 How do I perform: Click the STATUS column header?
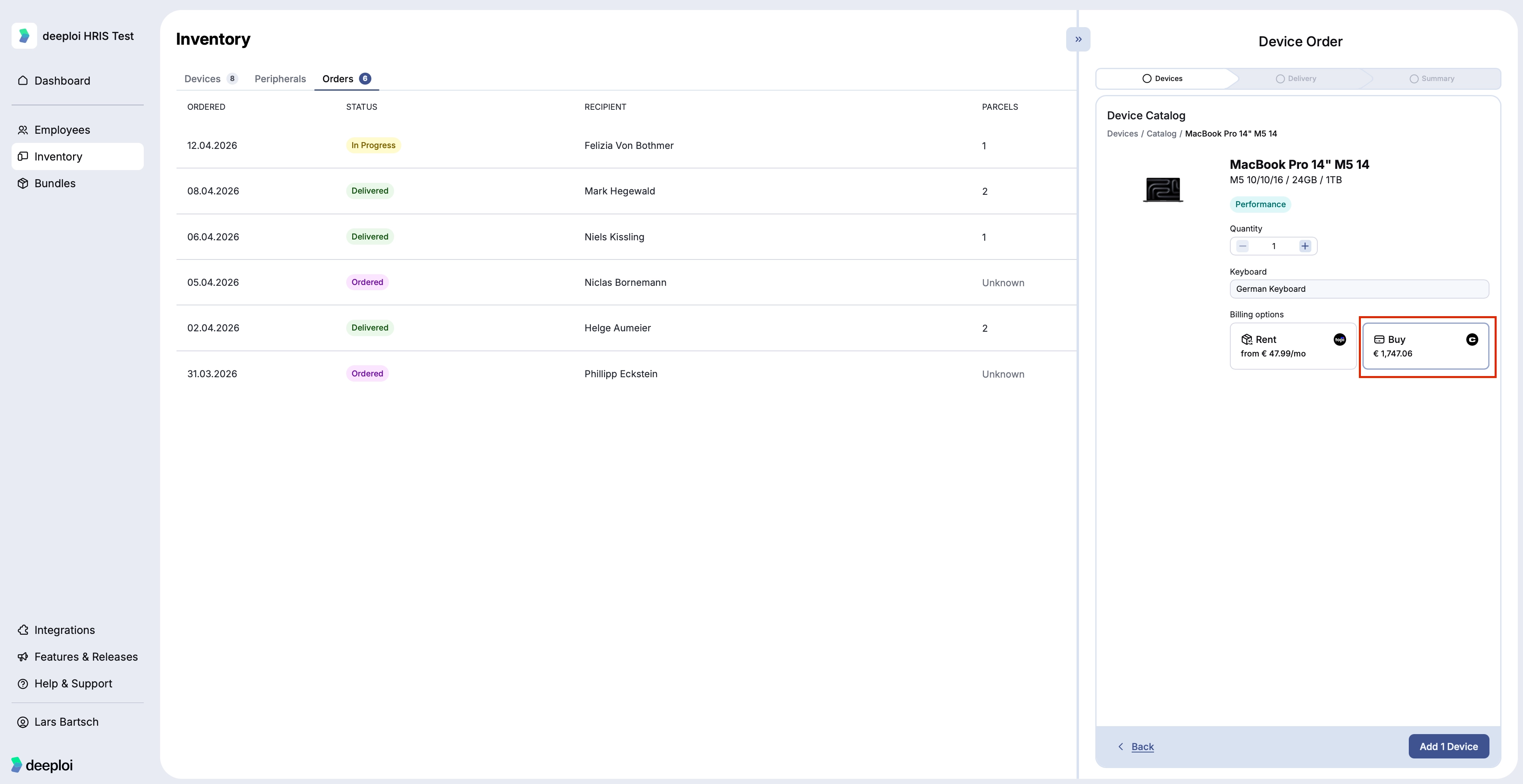[361, 107]
